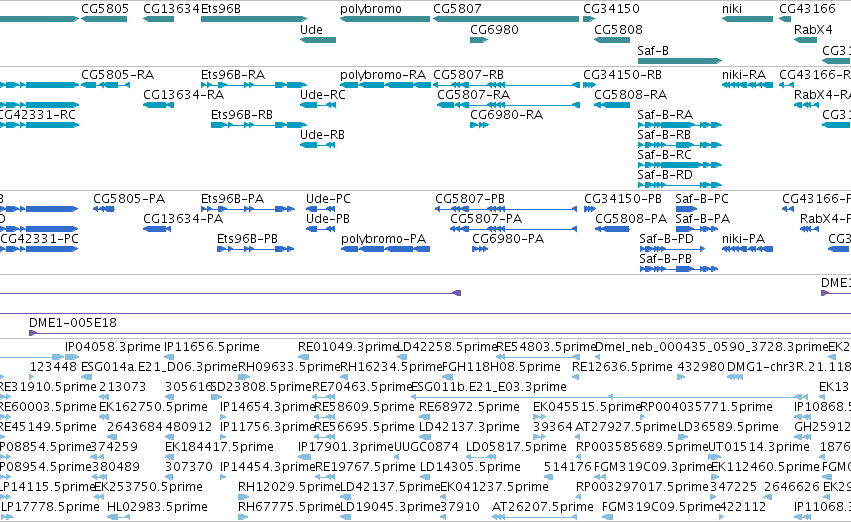
Task: Select the CG5807 gene label
Action: tap(457, 9)
